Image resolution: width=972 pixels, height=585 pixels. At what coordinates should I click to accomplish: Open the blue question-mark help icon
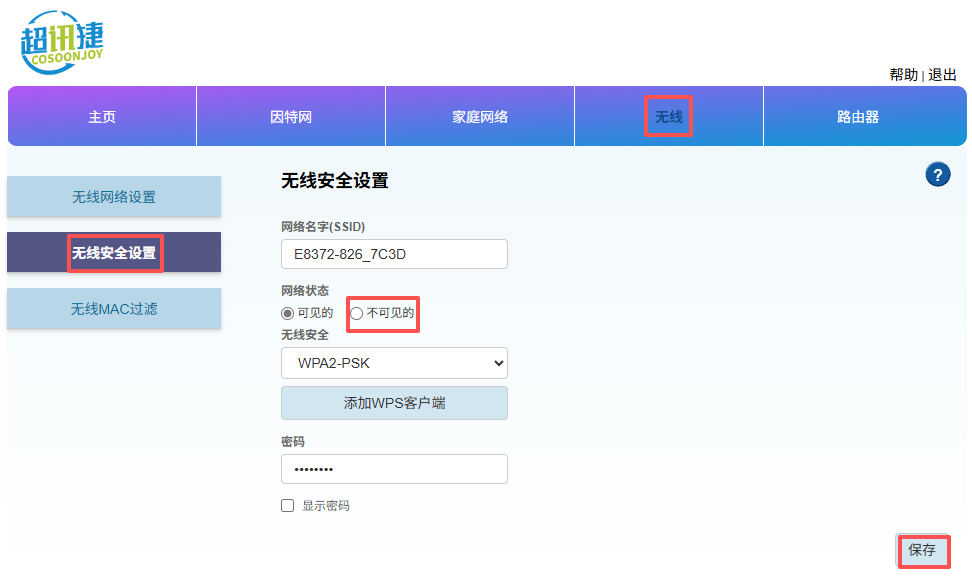click(x=937, y=174)
